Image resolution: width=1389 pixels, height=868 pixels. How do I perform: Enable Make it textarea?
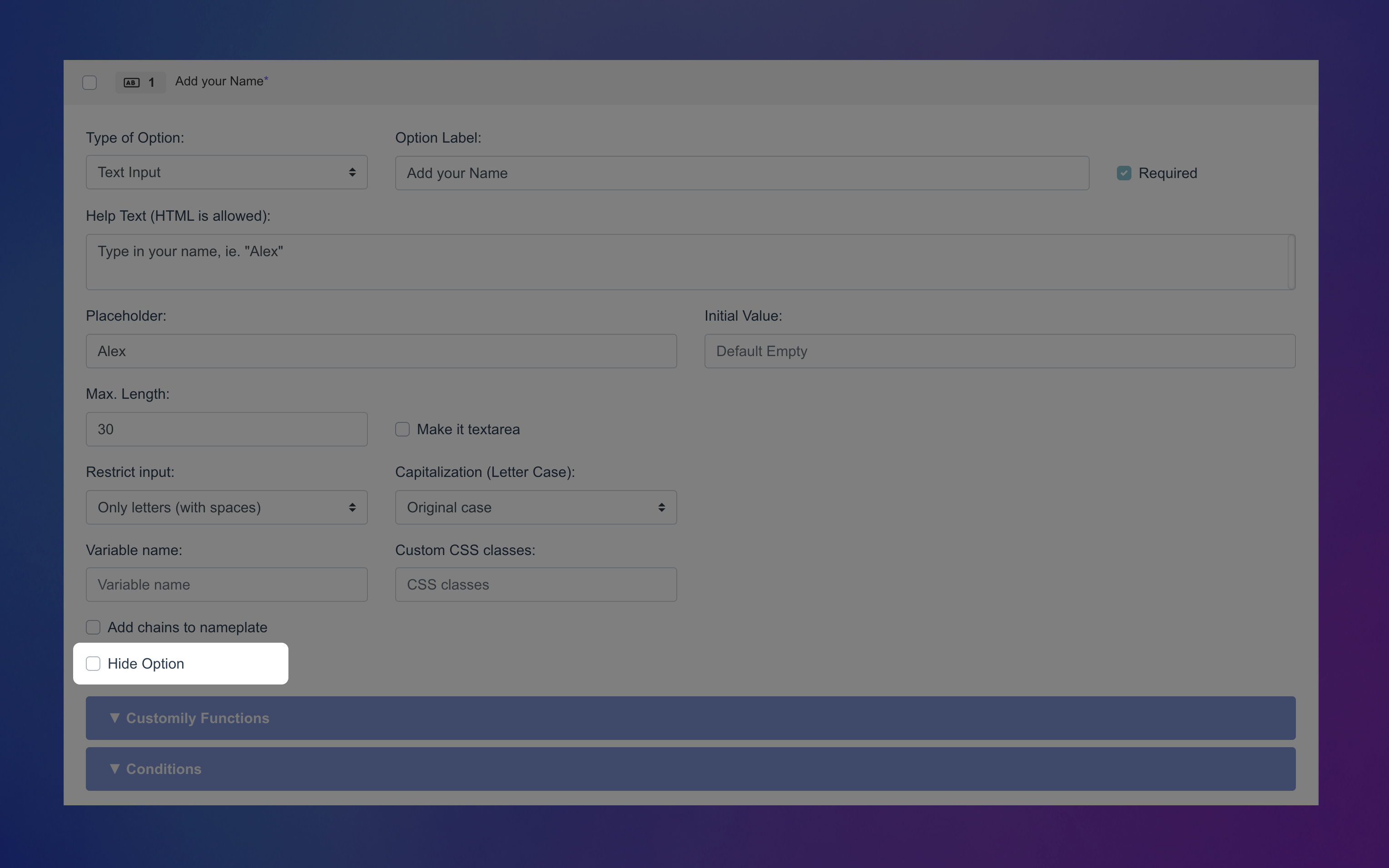[402, 429]
